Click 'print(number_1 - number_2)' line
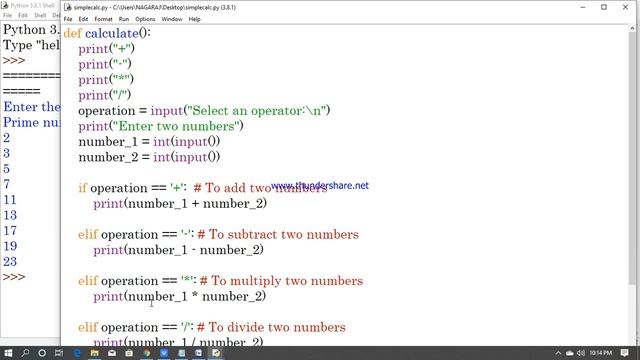The width and height of the screenshot is (640, 360). (x=178, y=250)
